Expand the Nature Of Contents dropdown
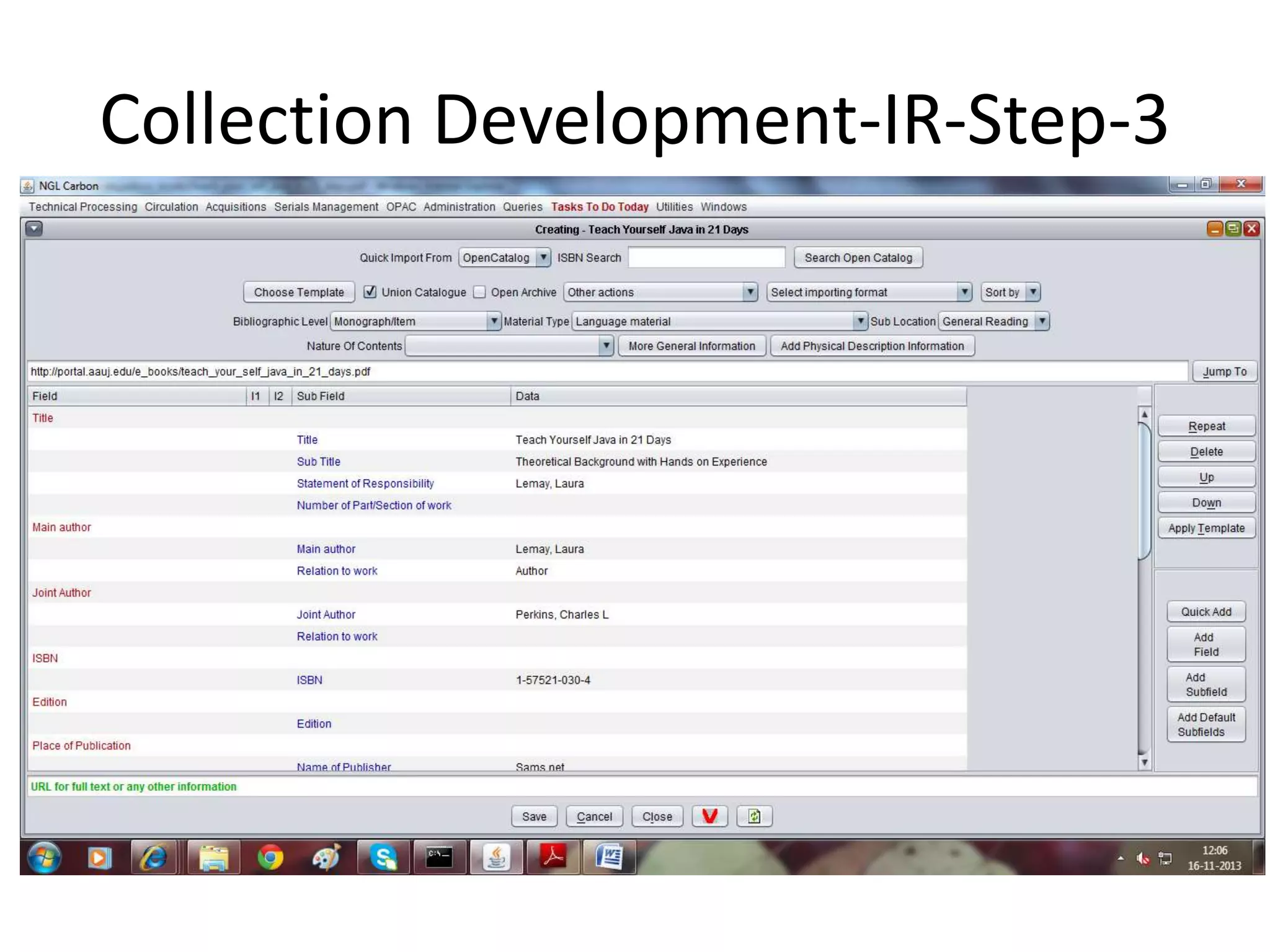 [509, 346]
